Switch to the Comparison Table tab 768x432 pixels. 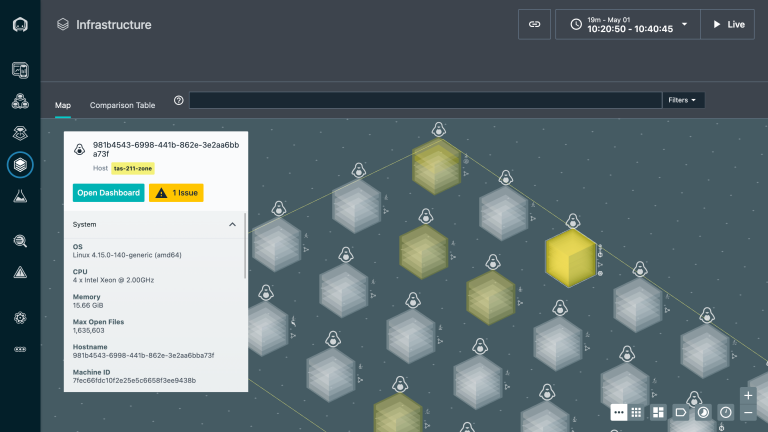click(122, 105)
